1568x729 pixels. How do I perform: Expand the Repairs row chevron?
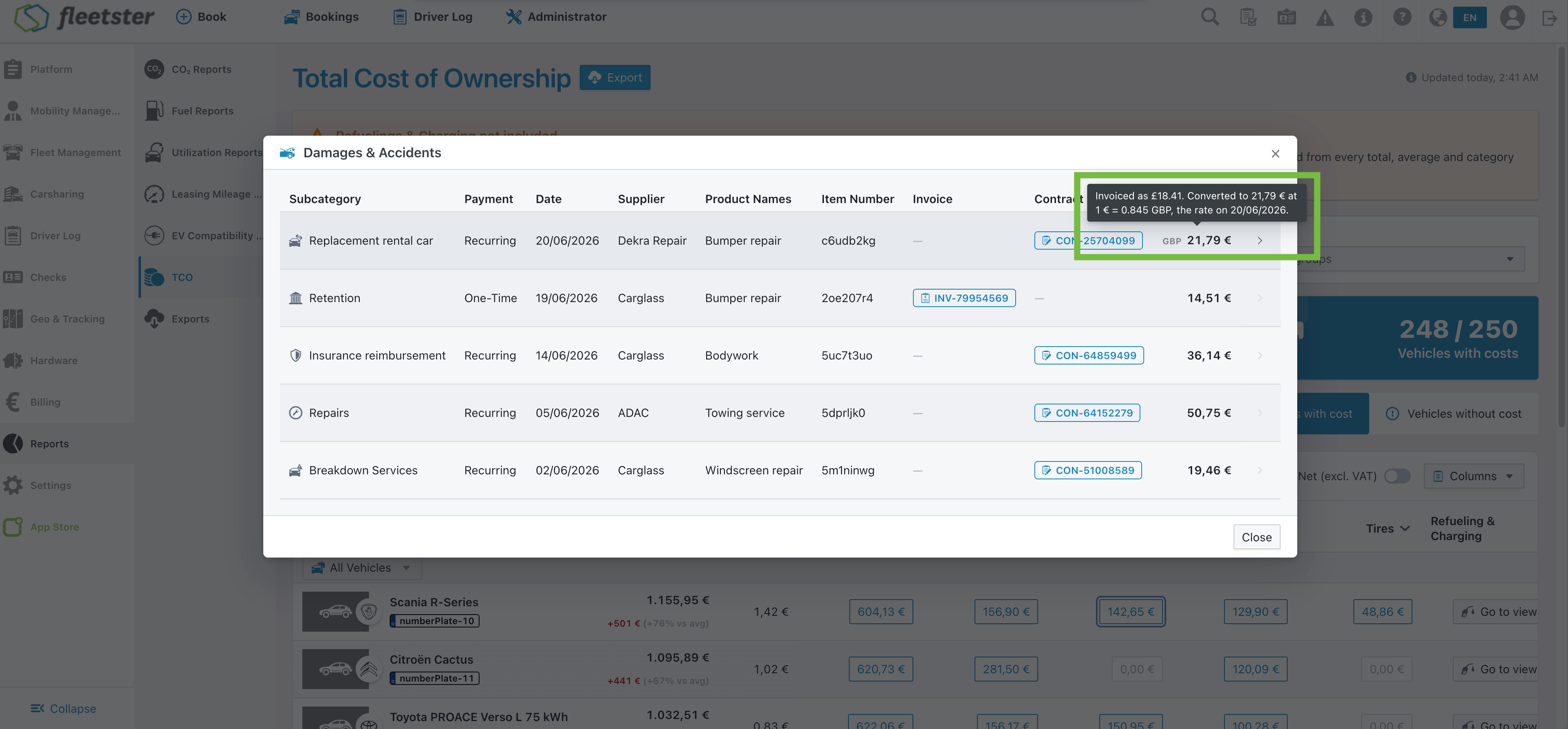click(1259, 413)
